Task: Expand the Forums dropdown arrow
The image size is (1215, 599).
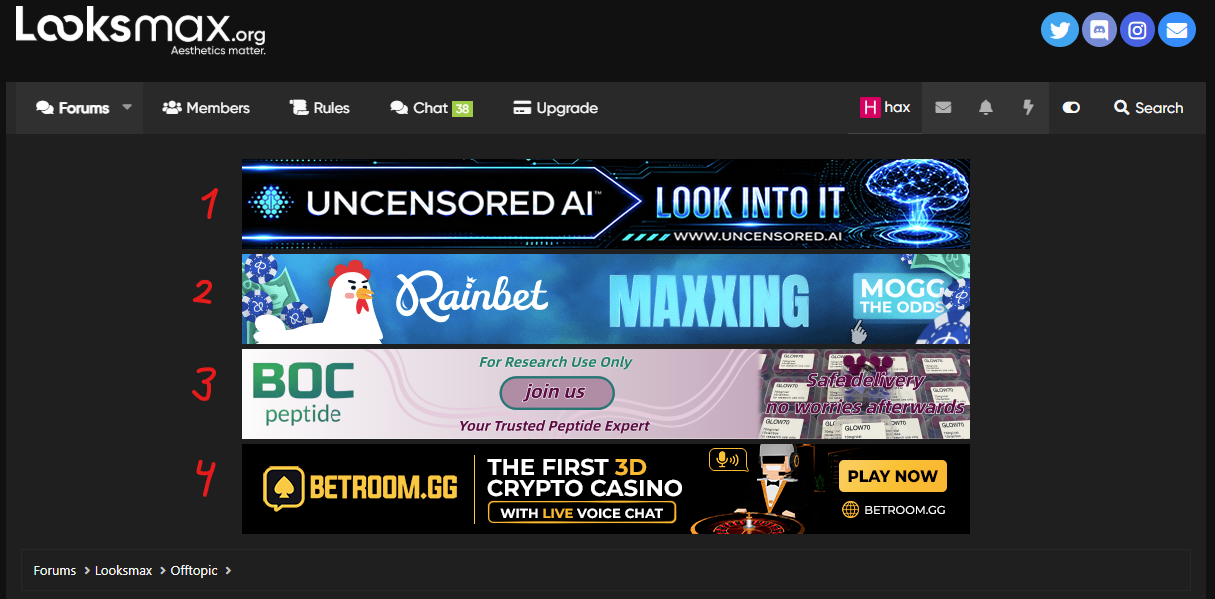Action: (127, 107)
